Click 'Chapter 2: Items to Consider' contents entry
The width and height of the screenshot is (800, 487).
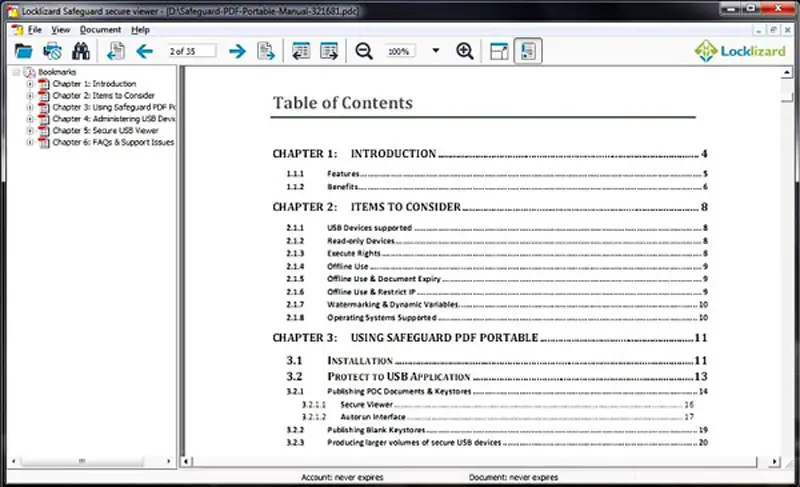490,207
